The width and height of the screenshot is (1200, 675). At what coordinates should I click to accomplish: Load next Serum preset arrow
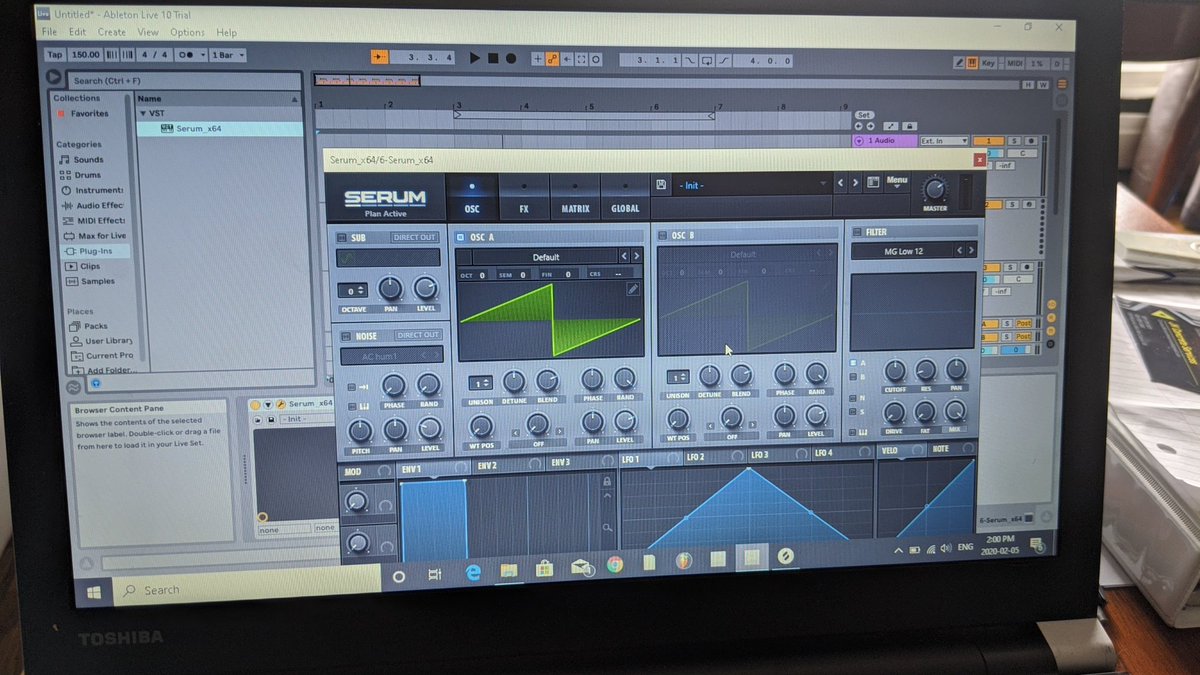point(854,183)
